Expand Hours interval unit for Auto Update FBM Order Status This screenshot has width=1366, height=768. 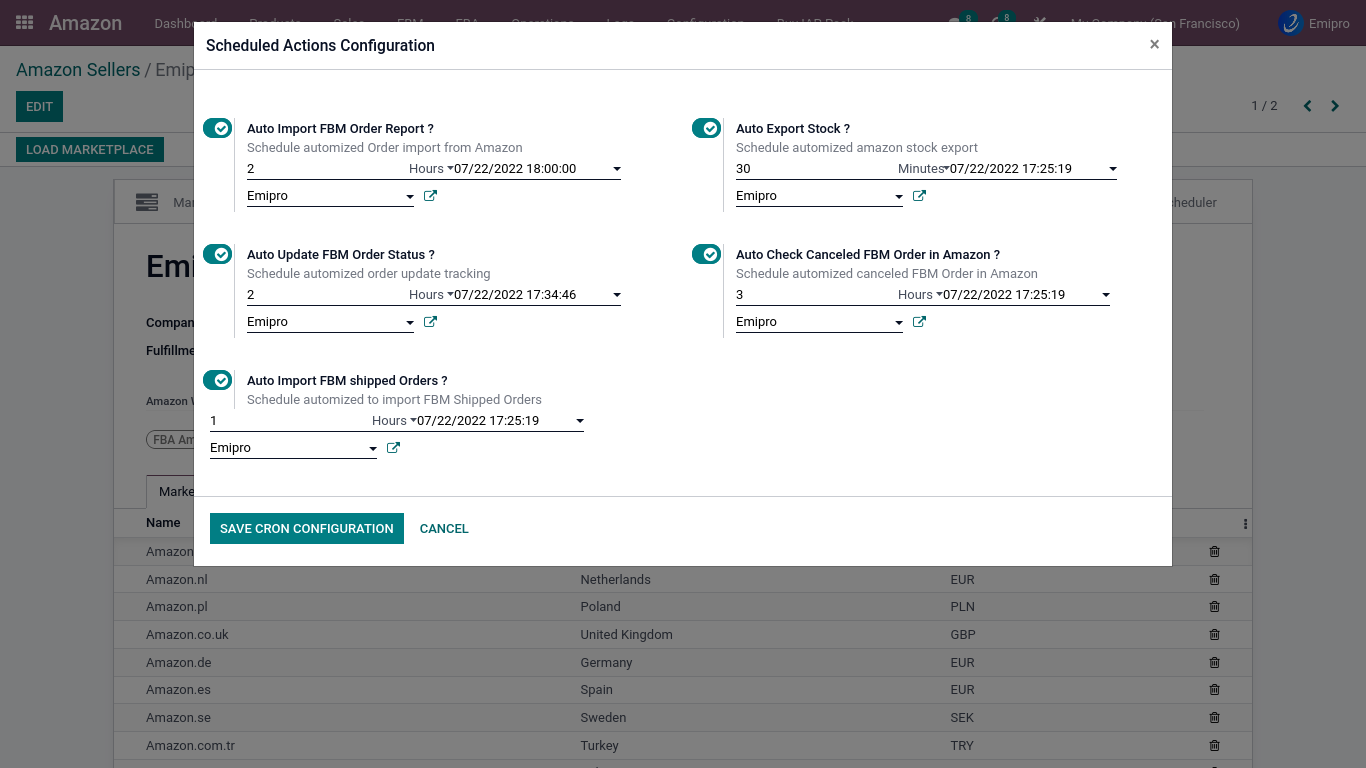click(x=430, y=295)
